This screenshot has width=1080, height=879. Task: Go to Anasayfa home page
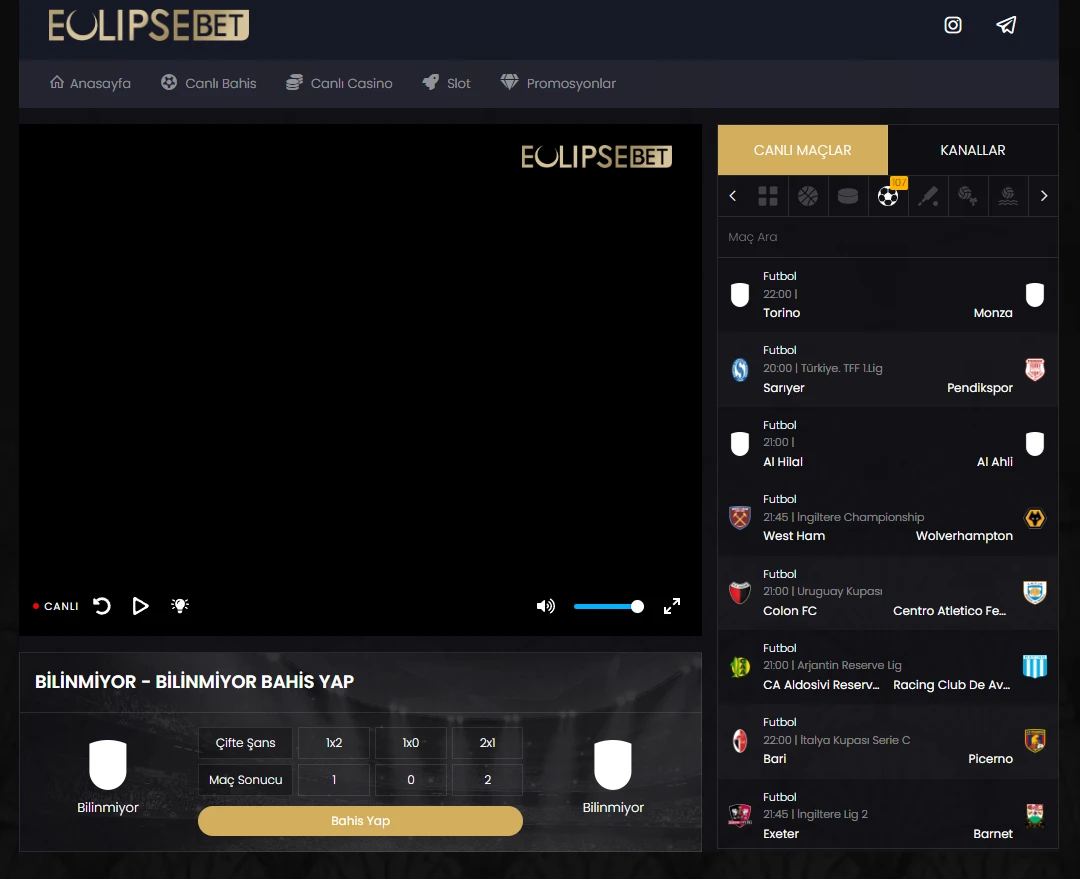pyautogui.click(x=90, y=83)
